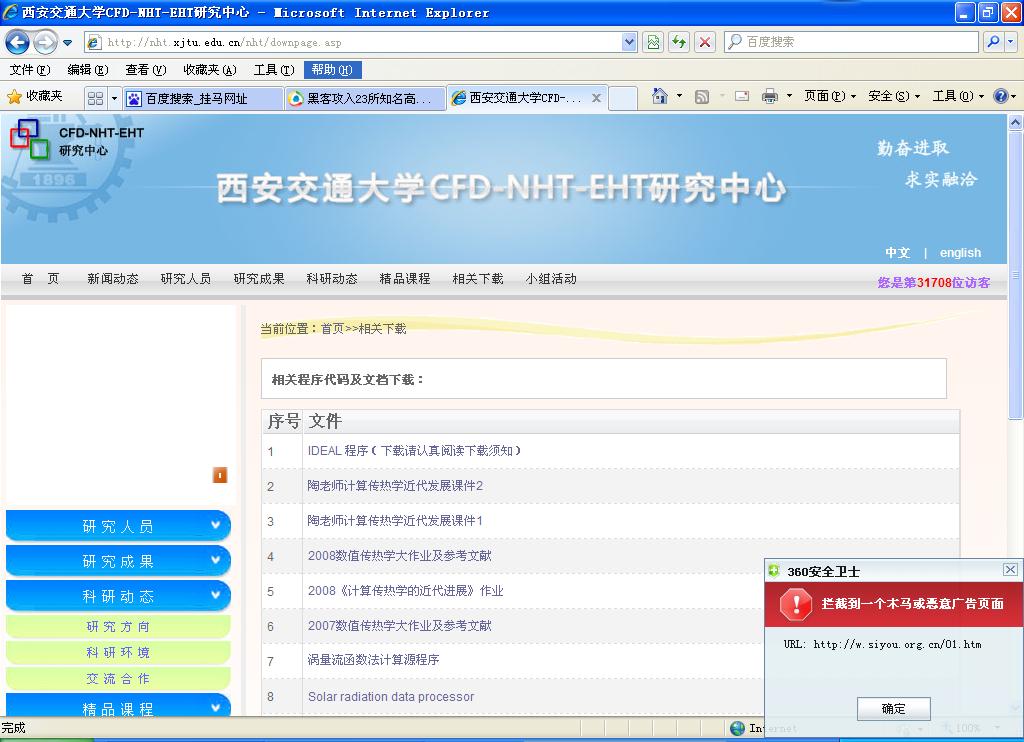Stop loading with the red X icon
This screenshot has width=1024, height=742.
pos(705,42)
